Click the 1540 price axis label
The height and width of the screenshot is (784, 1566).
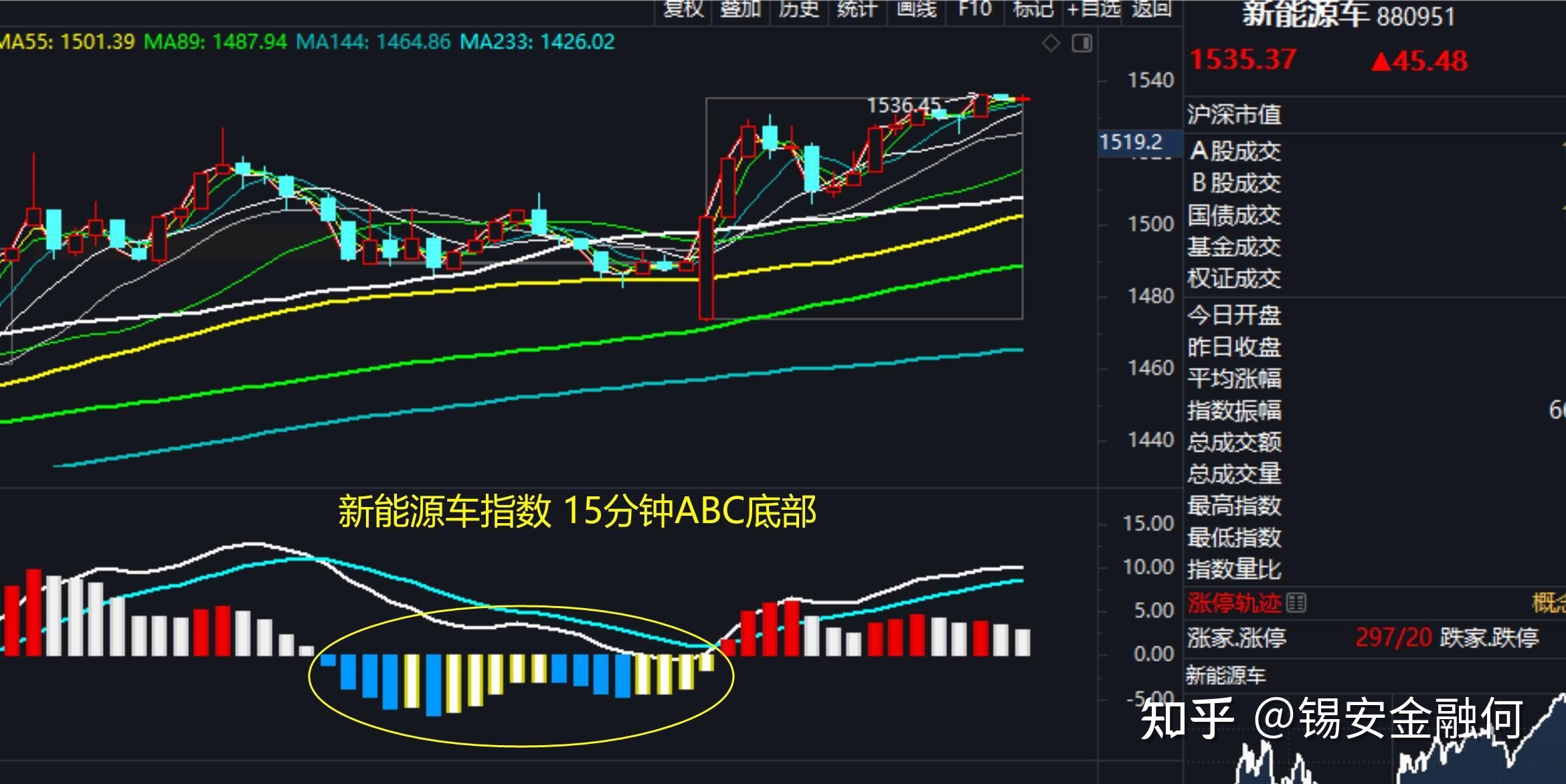click(x=1150, y=80)
